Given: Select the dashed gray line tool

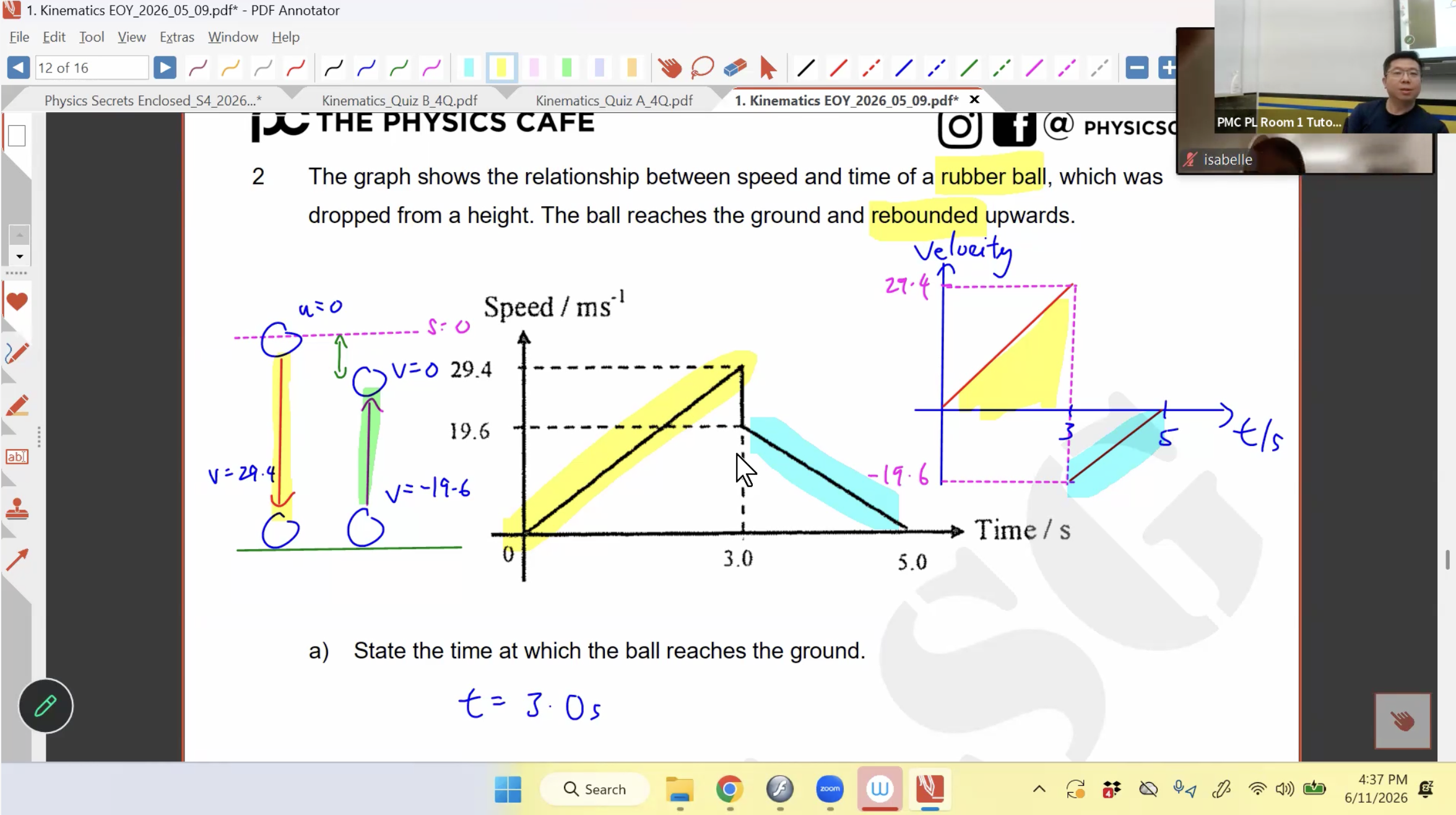Looking at the screenshot, I should pos(1099,68).
